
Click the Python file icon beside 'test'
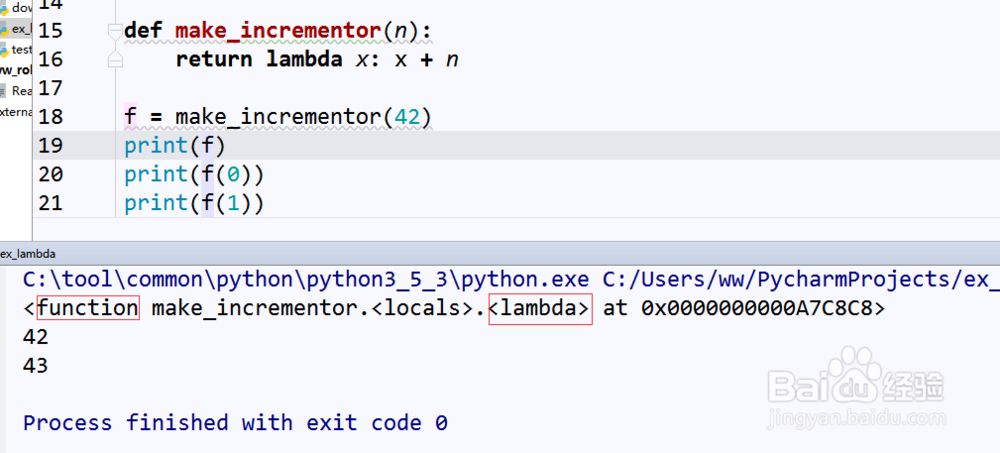[x=4, y=49]
